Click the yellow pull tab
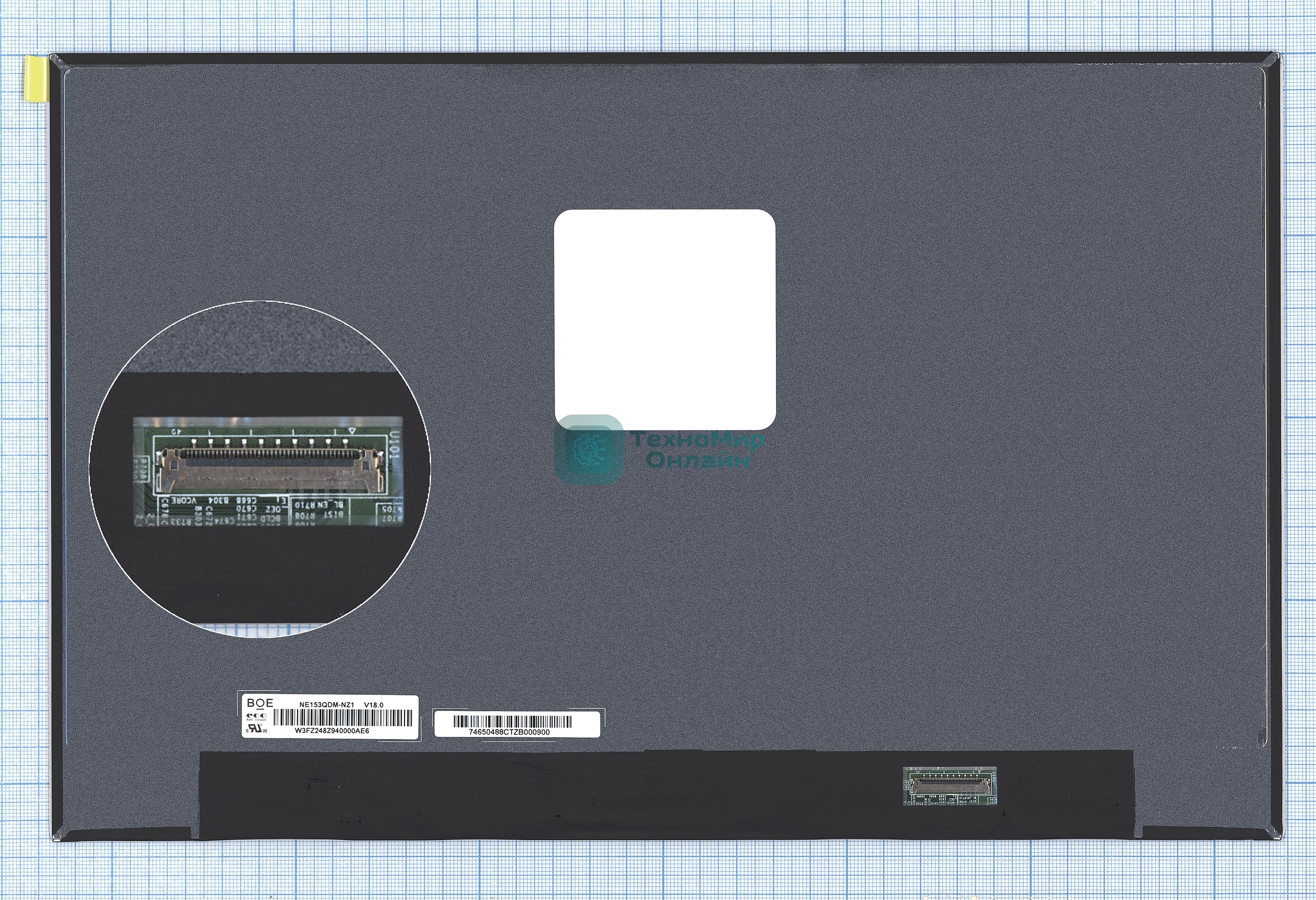Viewport: 1316px width, 900px height. click(36, 79)
